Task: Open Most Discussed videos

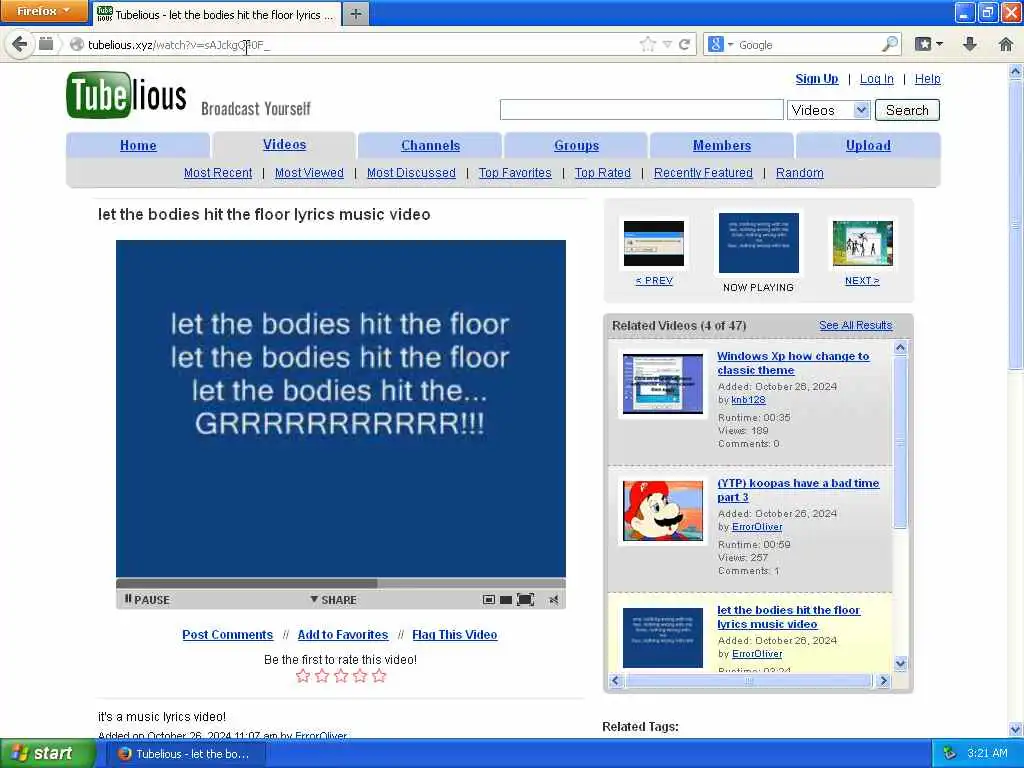Action: [x=411, y=172]
